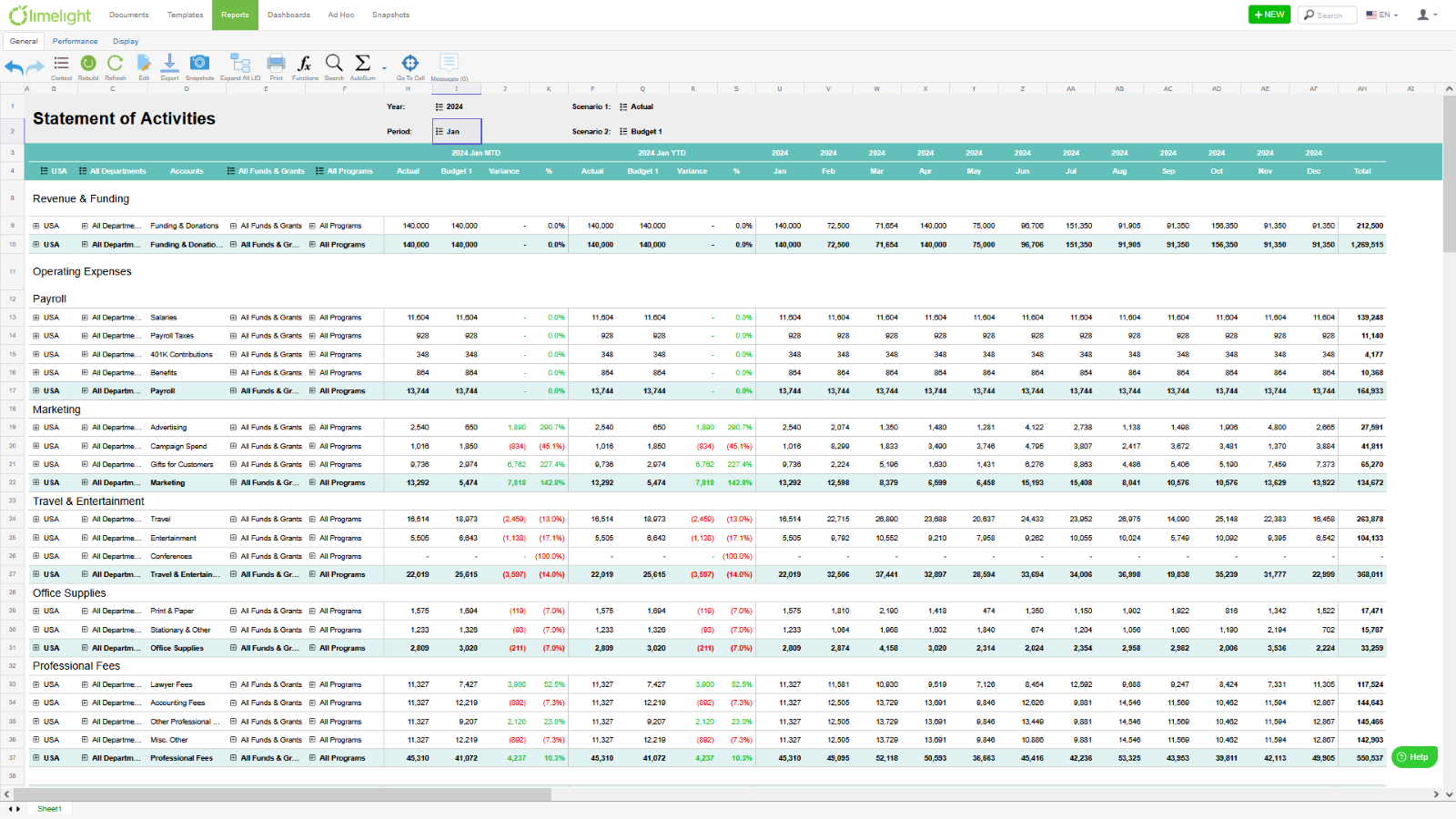Switch to the Performance ribbon tab

click(x=75, y=41)
